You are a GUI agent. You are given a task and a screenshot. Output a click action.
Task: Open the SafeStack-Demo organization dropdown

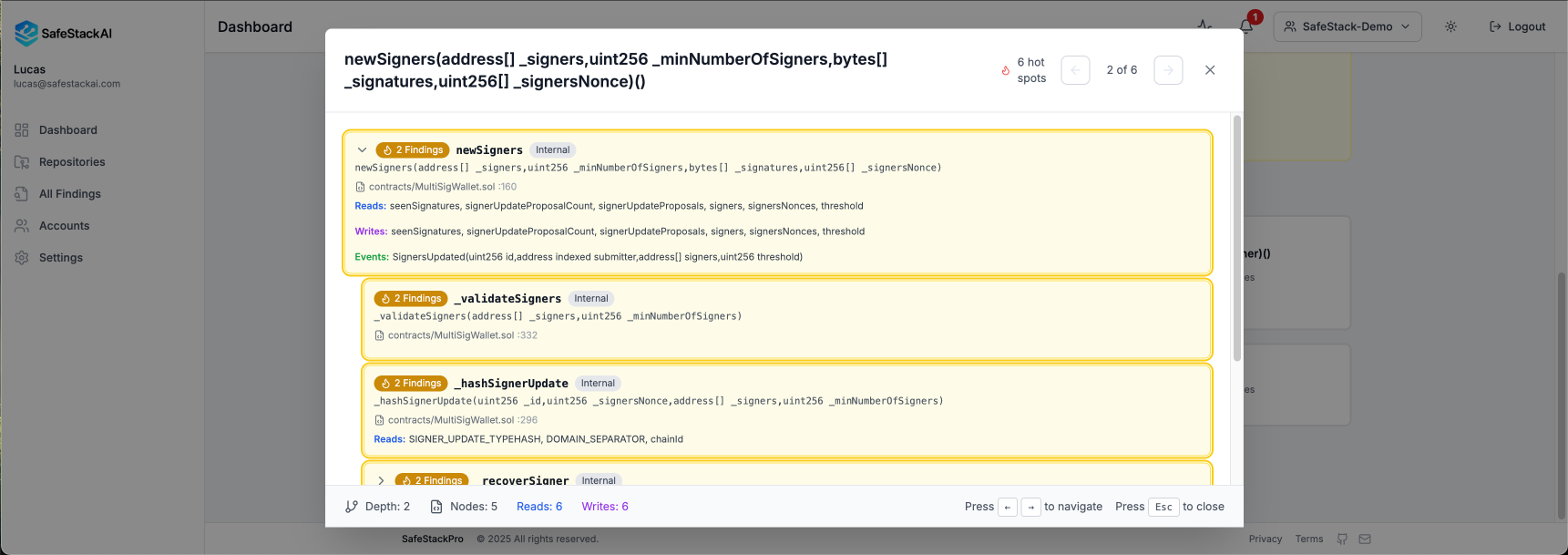click(1347, 26)
